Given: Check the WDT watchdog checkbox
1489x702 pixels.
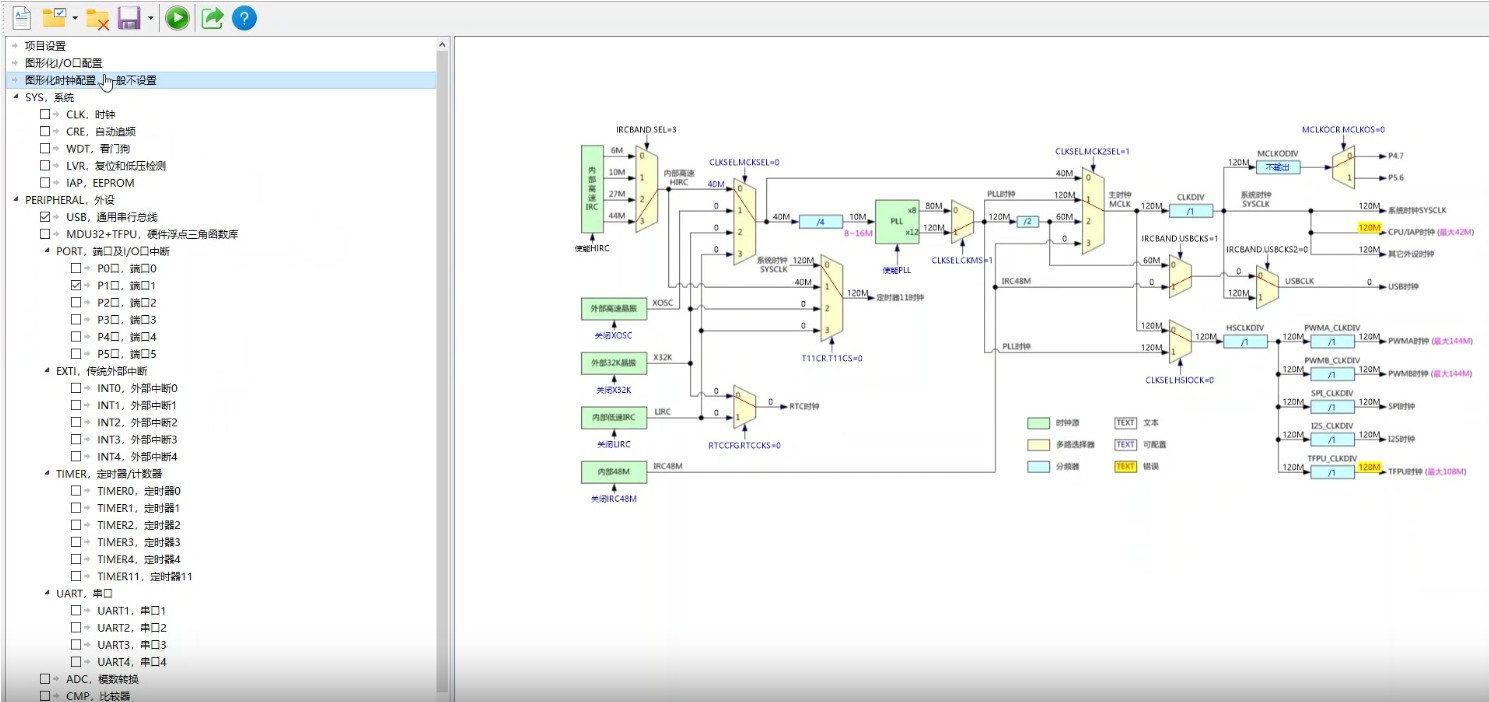Looking at the screenshot, I should [45, 148].
